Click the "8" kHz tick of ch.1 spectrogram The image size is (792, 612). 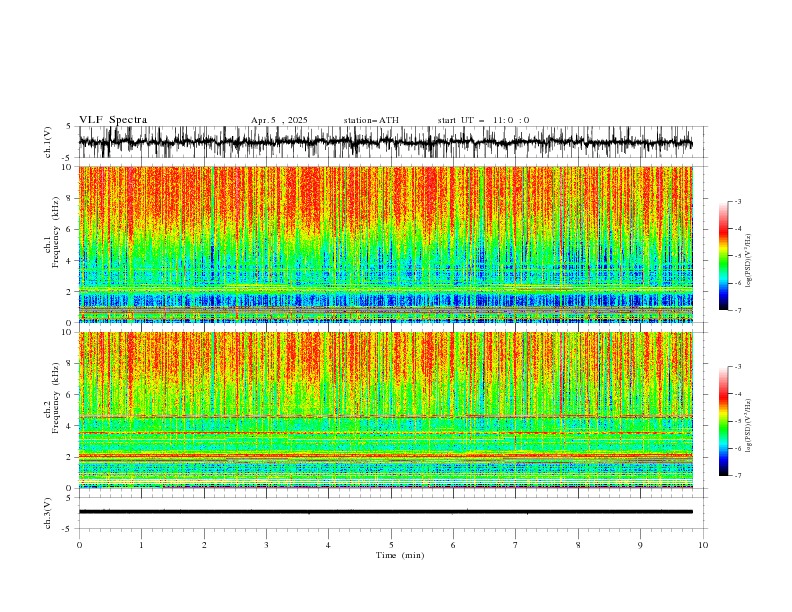point(70,198)
